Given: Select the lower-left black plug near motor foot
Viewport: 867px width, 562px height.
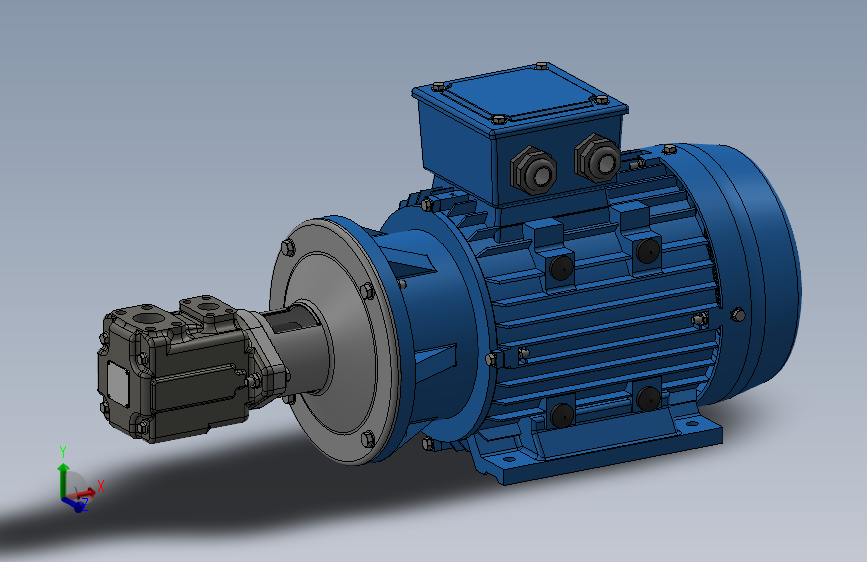Looking at the screenshot, I should [562, 415].
